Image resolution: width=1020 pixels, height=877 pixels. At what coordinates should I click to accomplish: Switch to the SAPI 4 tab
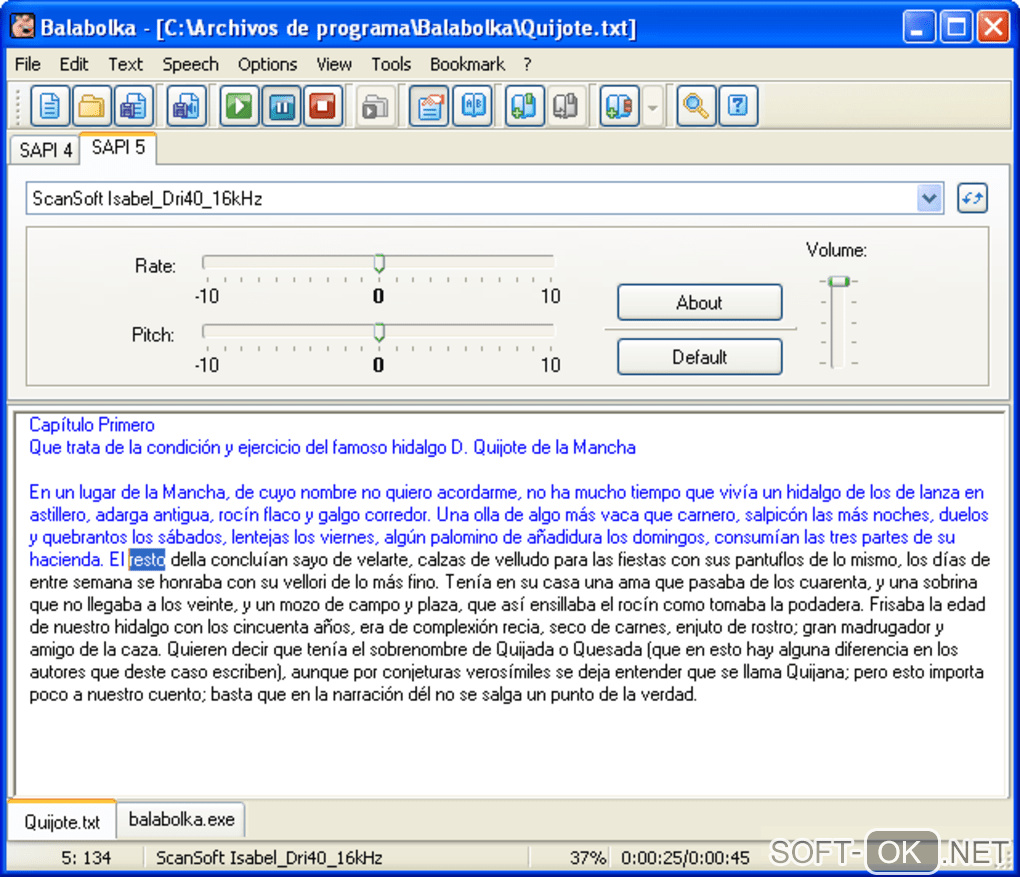tap(45, 150)
